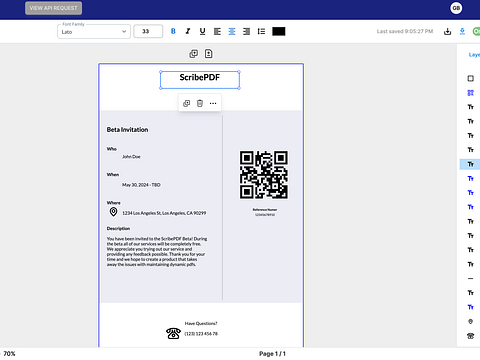
Task: Select the highlighted text layer in panel
Action: coord(470,164)
